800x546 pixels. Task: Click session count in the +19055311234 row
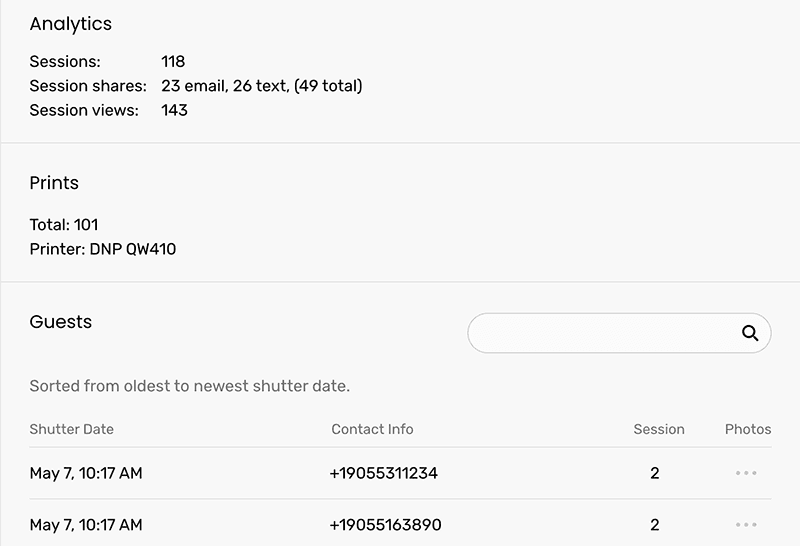(655, 473)
